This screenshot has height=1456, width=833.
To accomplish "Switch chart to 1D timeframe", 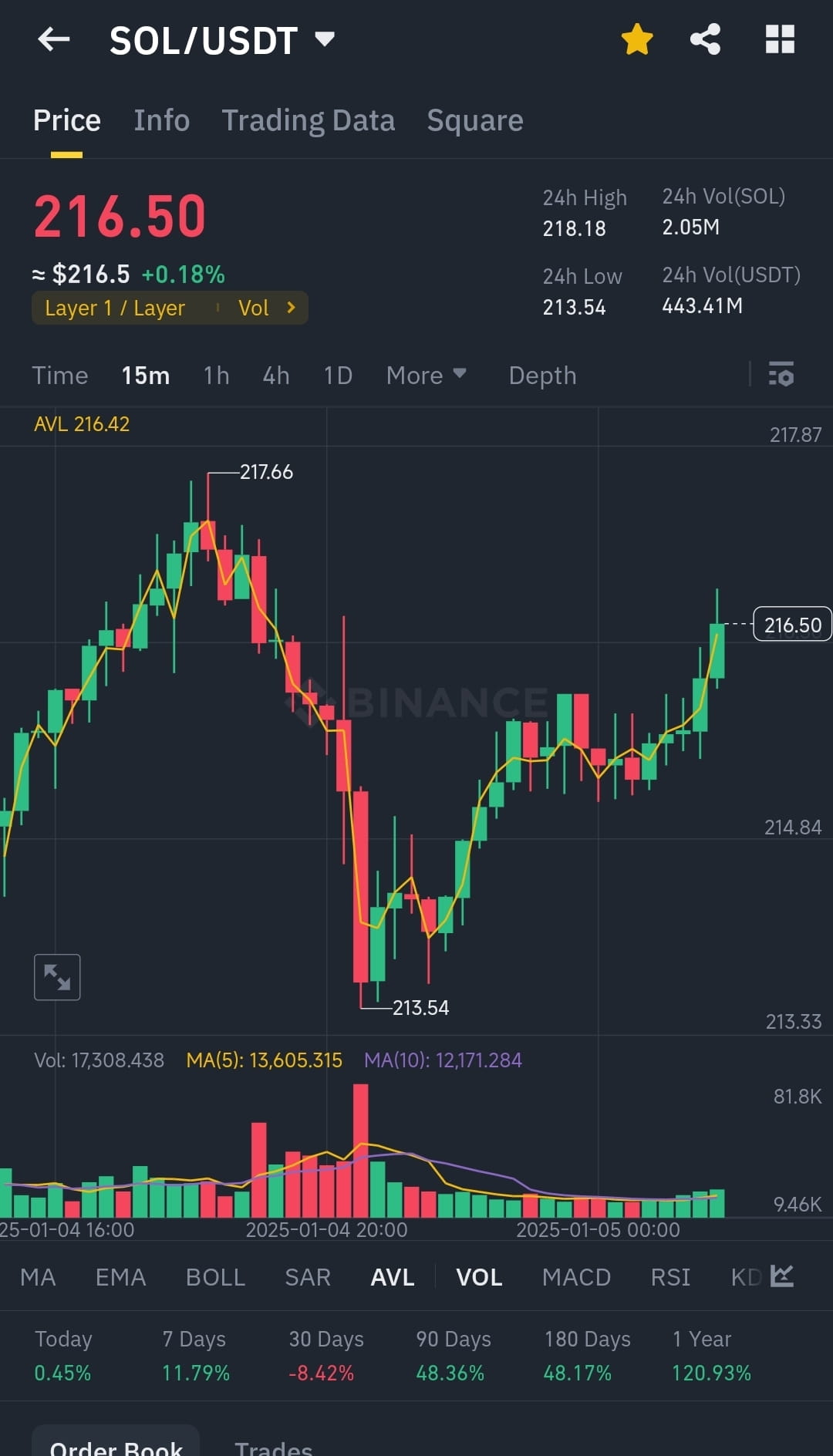I will coord(336,376).
